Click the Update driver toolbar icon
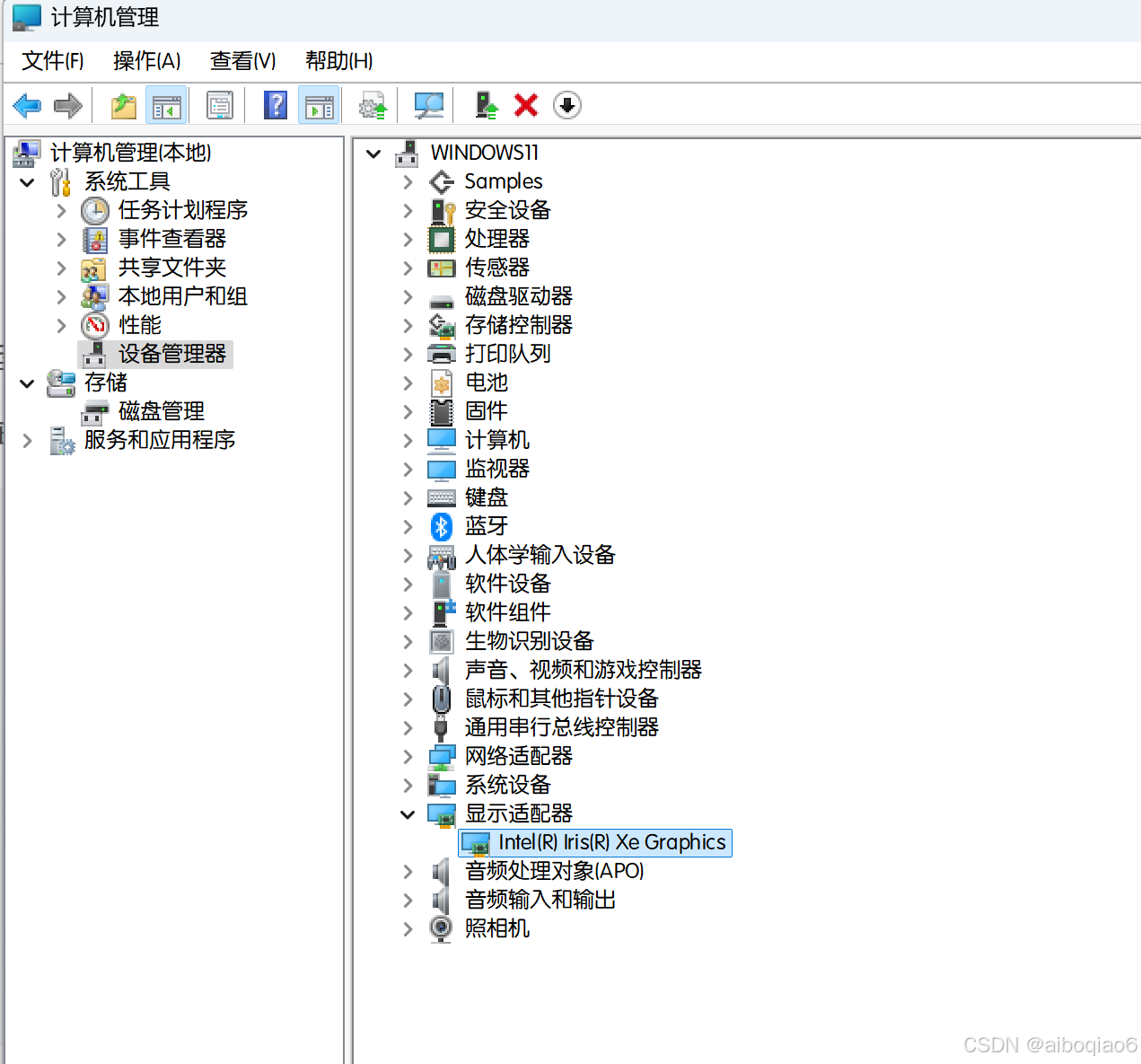This screenshot has height=1064, width=1141. [373, 106]
